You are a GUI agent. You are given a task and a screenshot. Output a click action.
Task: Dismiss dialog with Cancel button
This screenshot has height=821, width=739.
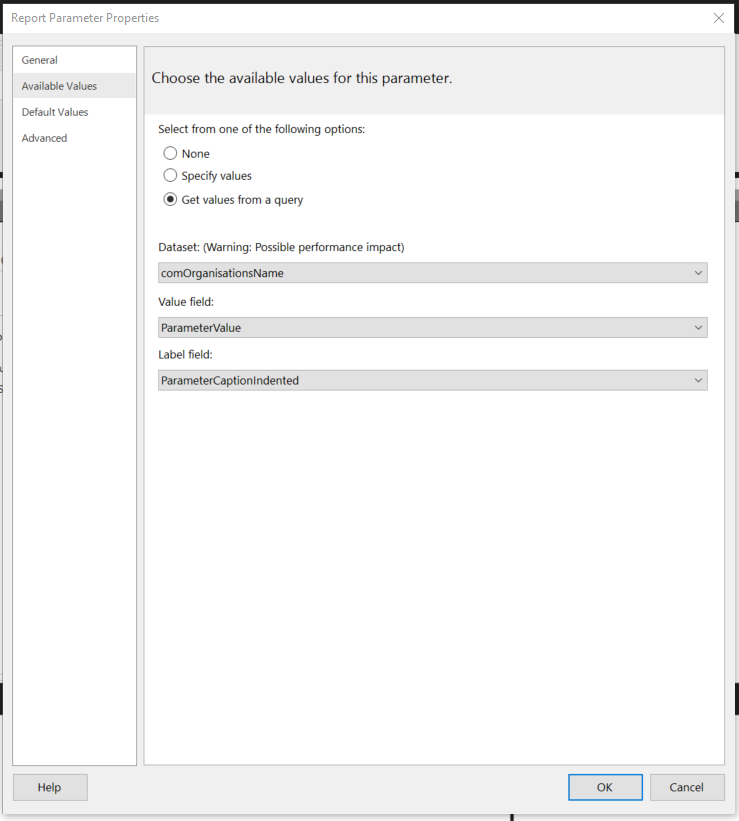click(x=687, y=787)
